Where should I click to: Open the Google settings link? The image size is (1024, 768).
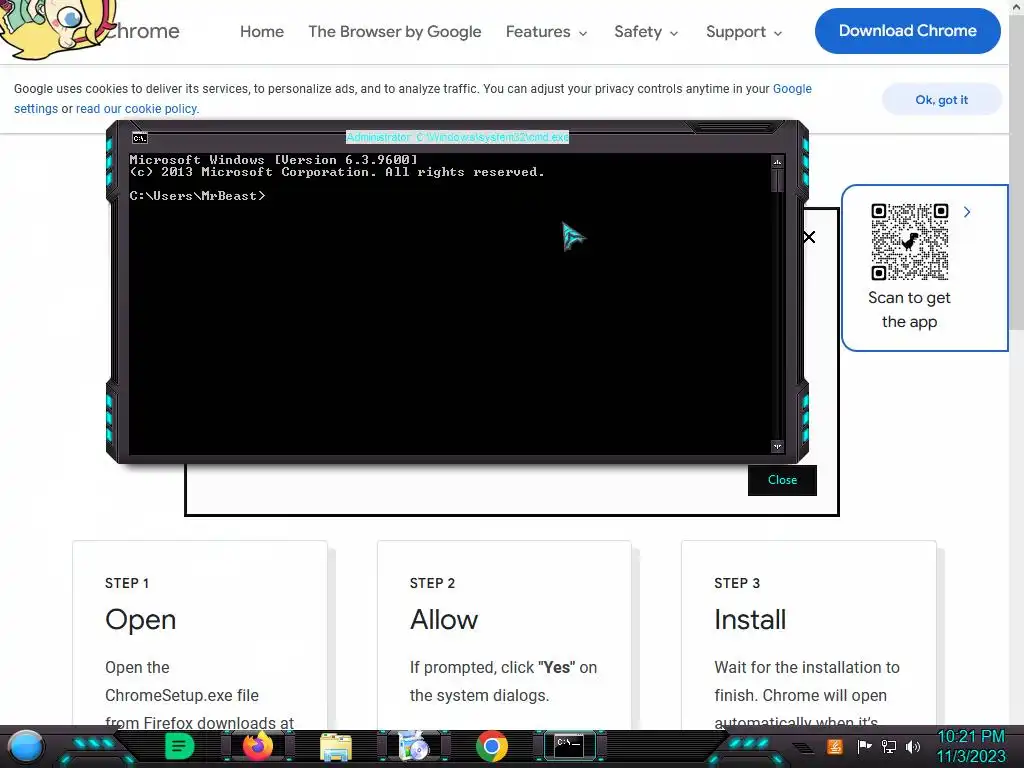click(x=792, y=89)
